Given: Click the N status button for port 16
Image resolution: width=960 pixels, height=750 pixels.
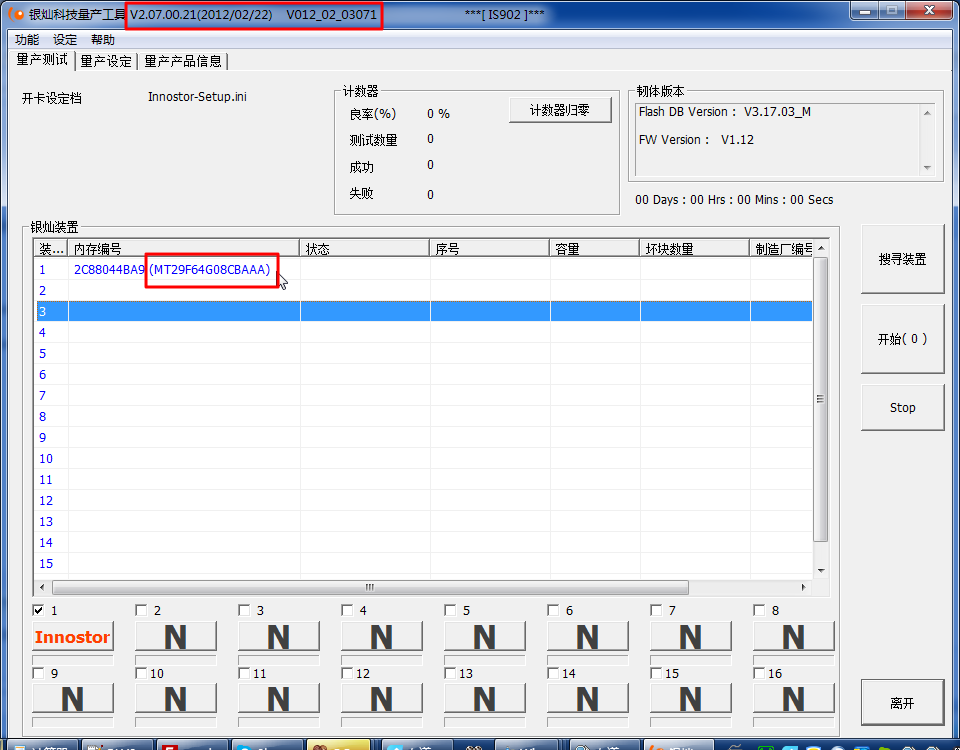Looking at the screenshot, I should pyautogui.click(x=793, y=699).
